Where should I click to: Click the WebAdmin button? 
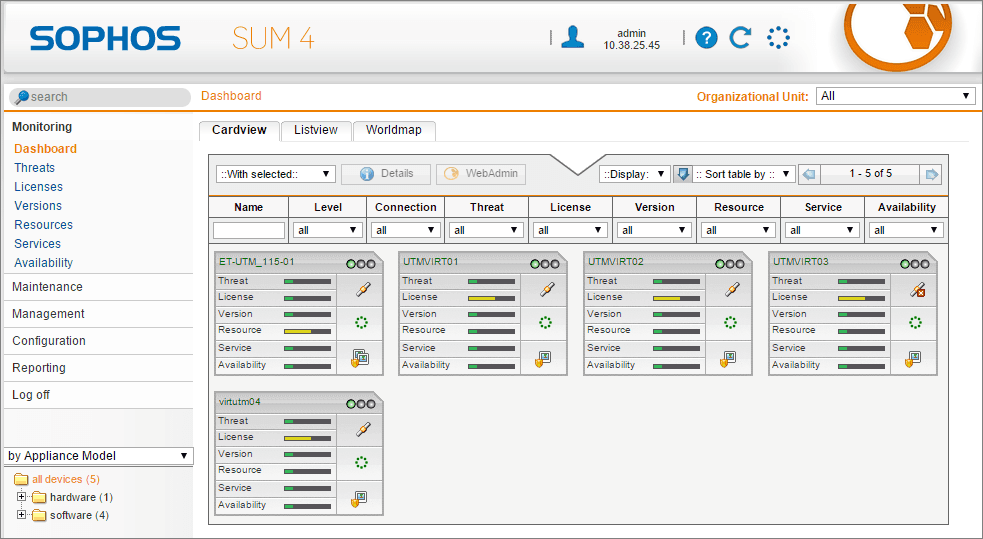click(481, 174)
